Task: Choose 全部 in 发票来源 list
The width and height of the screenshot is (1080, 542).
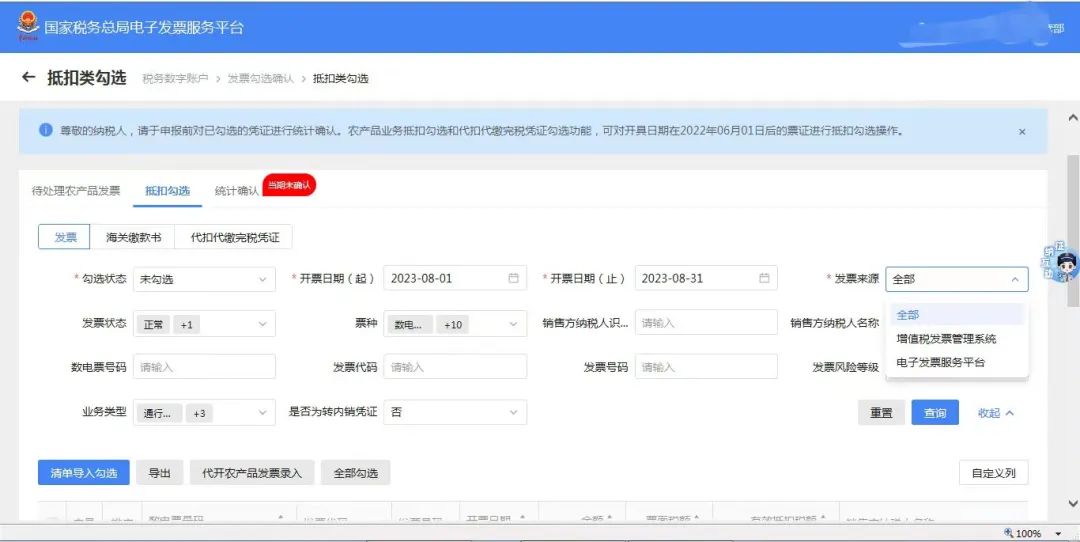Action: click(957, 315)
